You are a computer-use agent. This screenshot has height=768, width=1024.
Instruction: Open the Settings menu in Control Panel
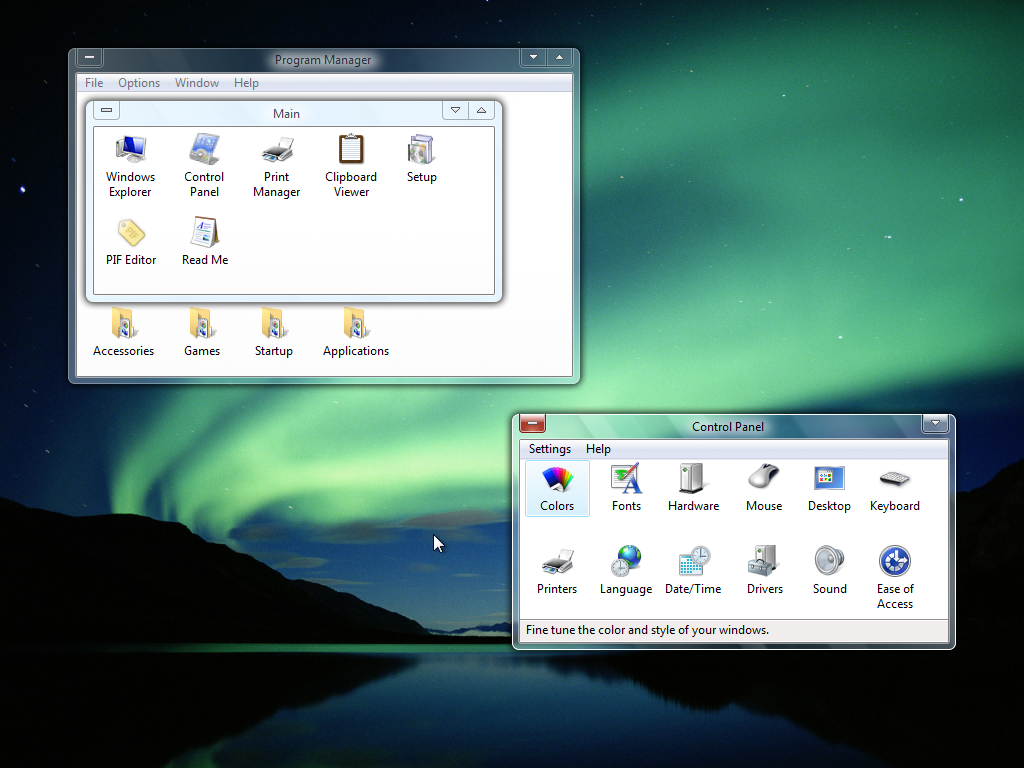(549, 448)
